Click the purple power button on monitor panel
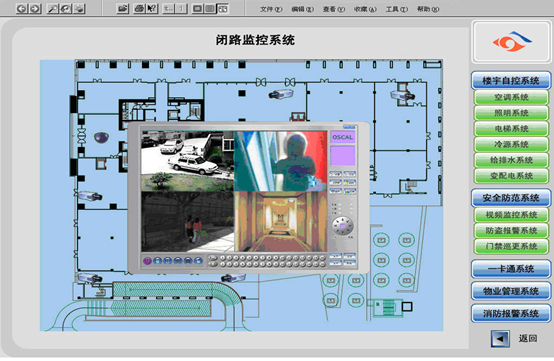This screenshot has width=554, height=361. click(x=147, y=261)
